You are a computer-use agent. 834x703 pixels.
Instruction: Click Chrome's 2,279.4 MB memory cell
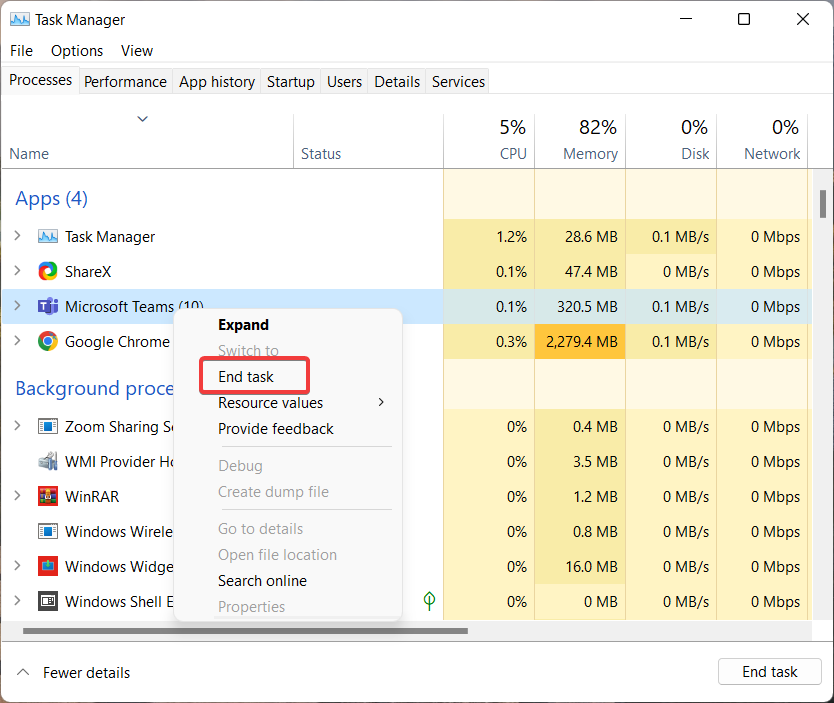pyautogui.click(x=580, y=341)
